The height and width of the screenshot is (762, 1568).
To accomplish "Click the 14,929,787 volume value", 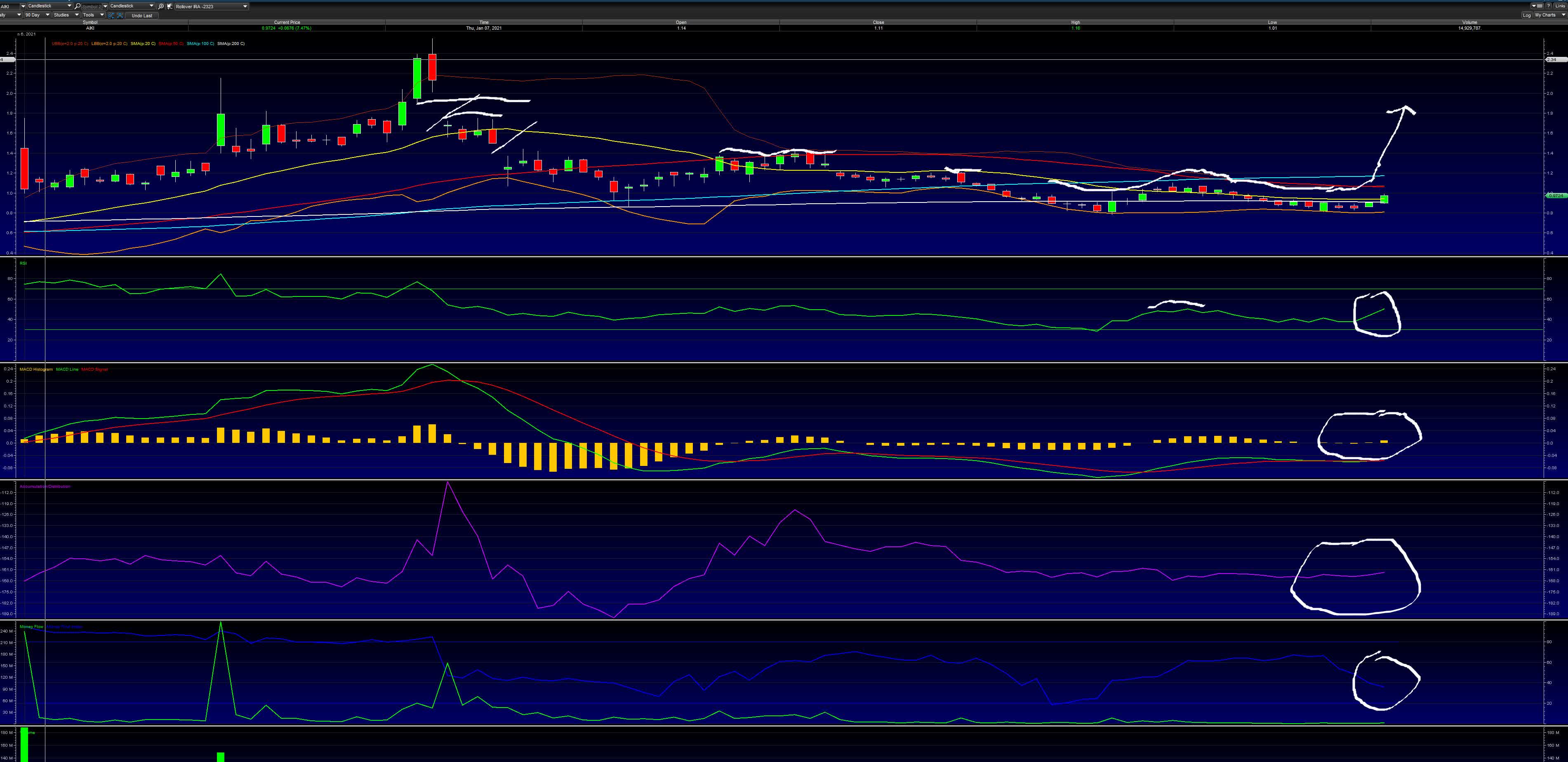I will pos(1470,28).
